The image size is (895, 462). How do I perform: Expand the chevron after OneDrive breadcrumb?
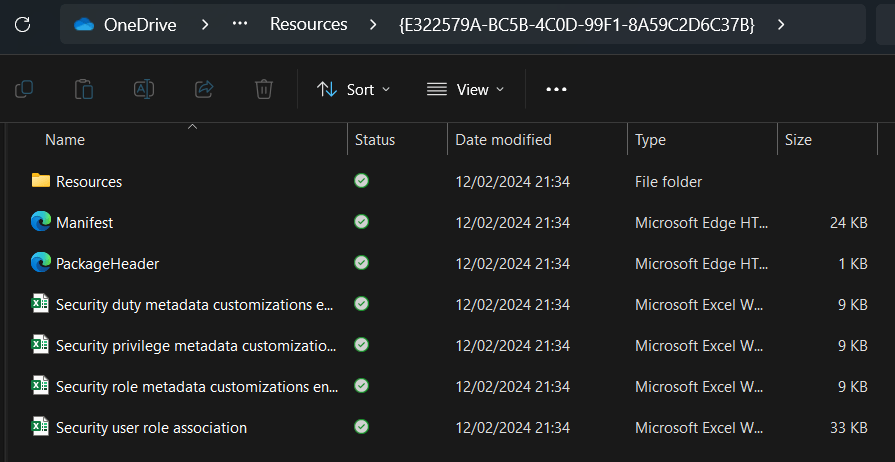click(205, 24)
